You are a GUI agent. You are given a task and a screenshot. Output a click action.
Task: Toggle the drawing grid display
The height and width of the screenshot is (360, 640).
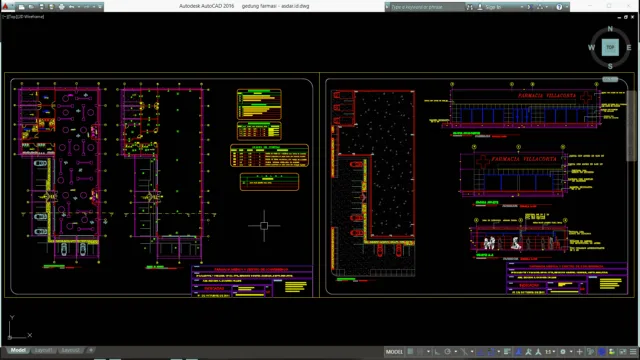[410, 352]
